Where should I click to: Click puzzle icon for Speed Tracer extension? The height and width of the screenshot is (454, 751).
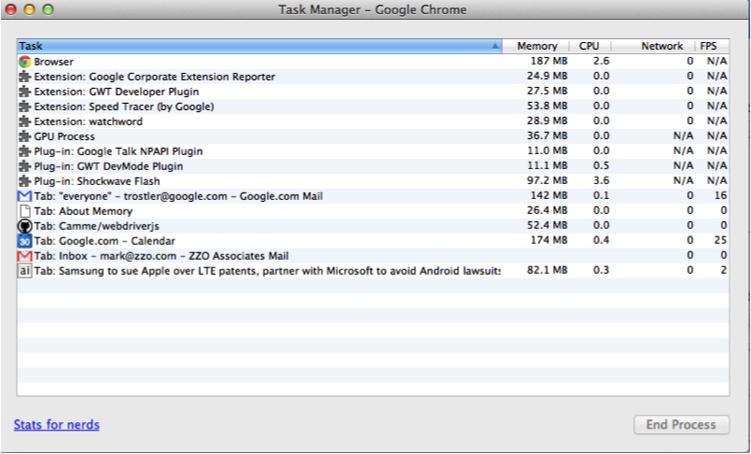[x=25, y=106]
